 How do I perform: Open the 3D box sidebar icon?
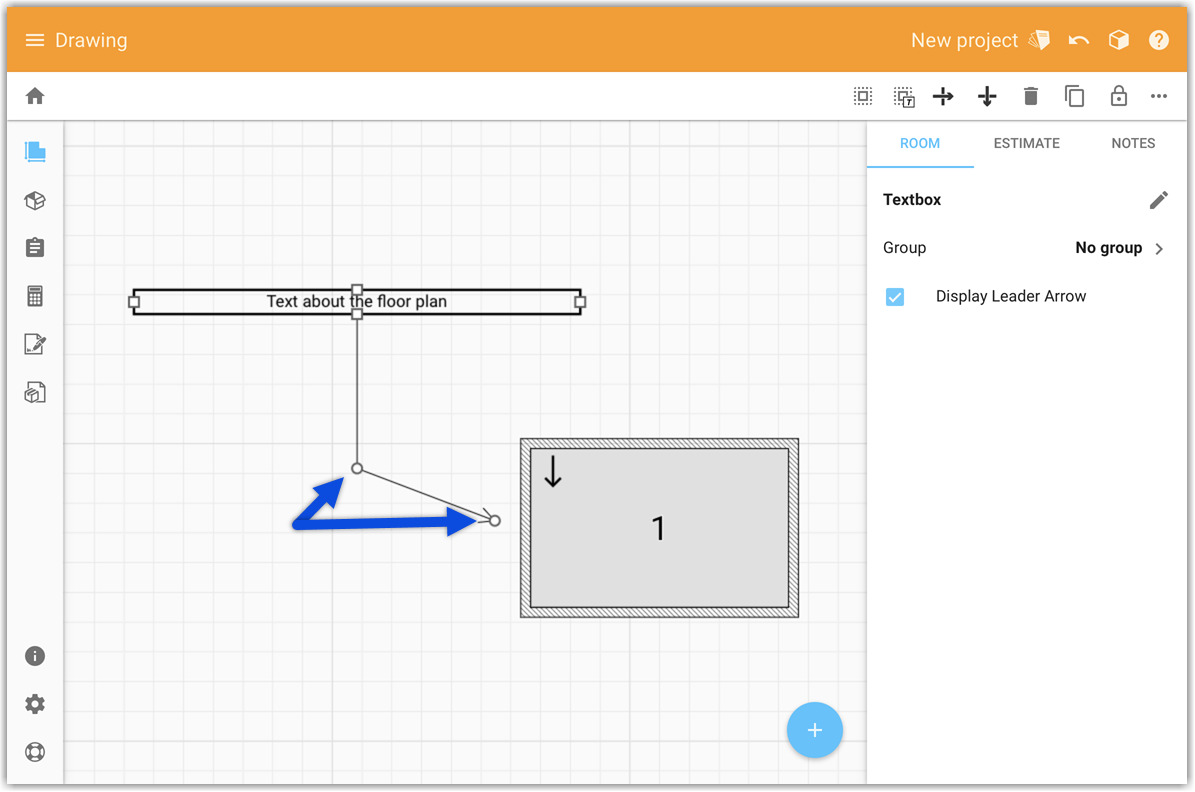pyautogui.click(x=35, y=200)
